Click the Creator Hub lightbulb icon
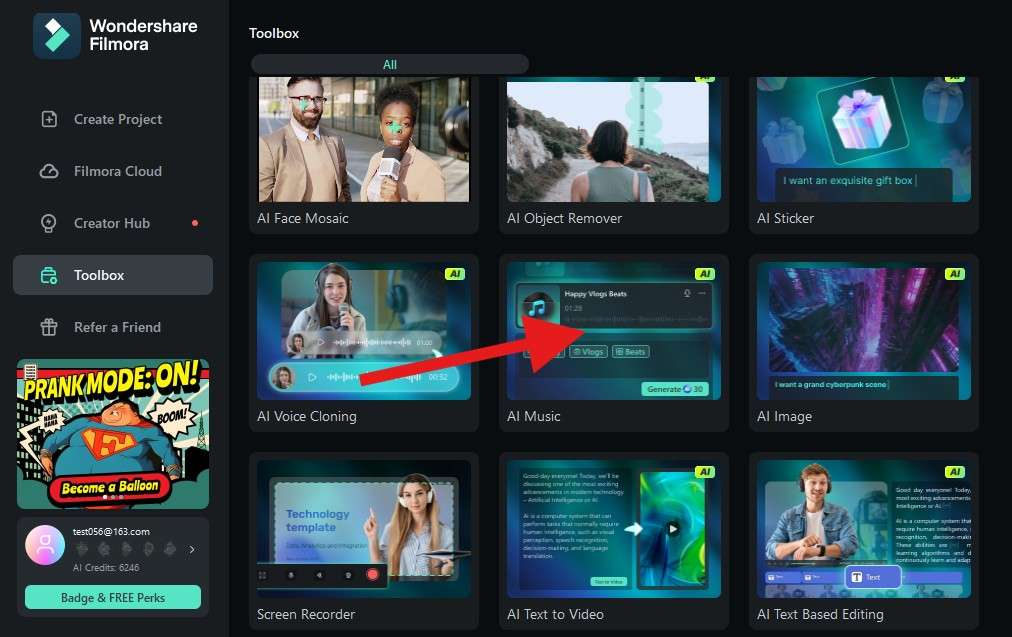The width and height of the screenshot is (1012, 637). pos(48,223)
